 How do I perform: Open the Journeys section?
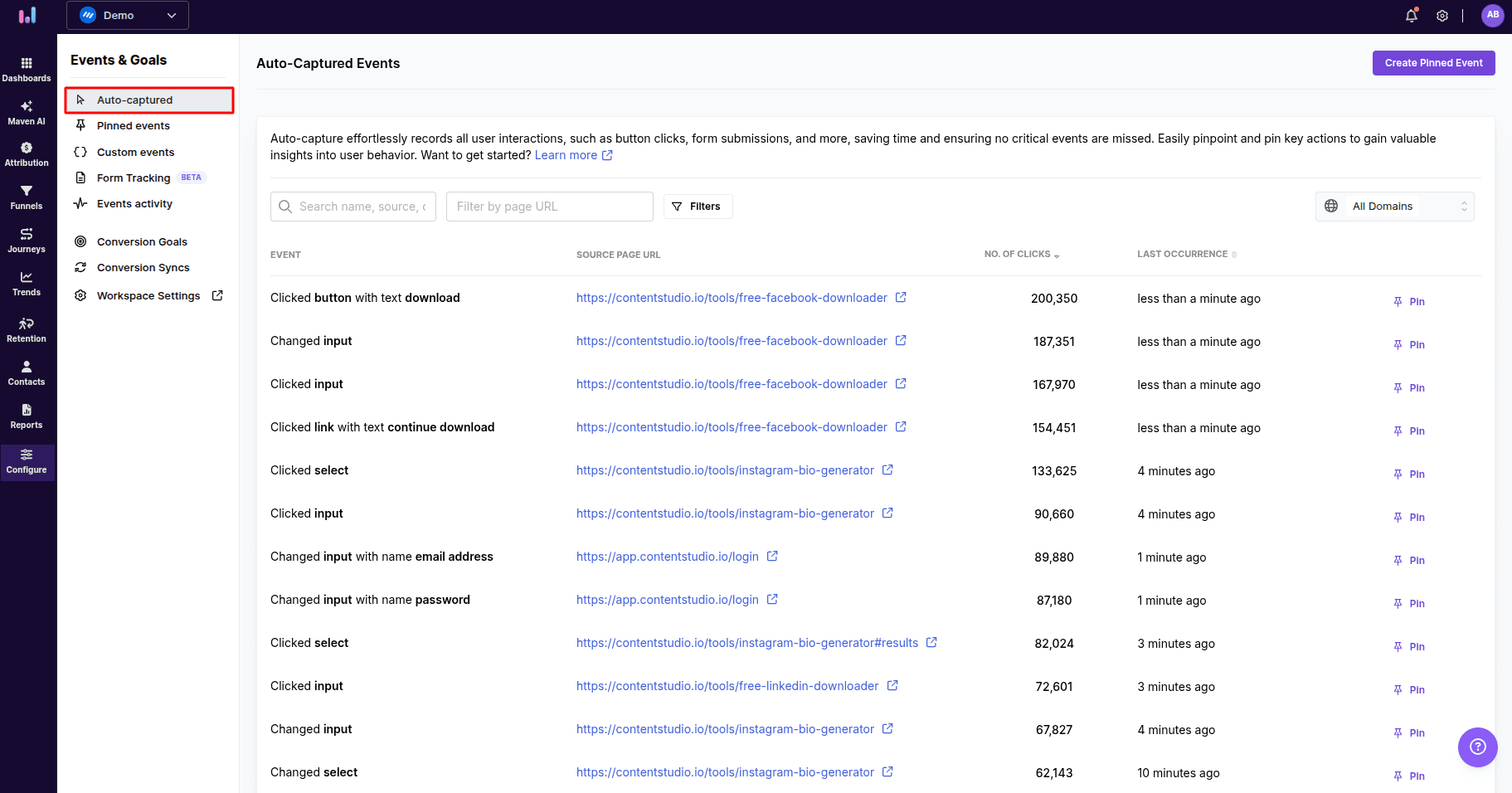(x=27, y=241)
